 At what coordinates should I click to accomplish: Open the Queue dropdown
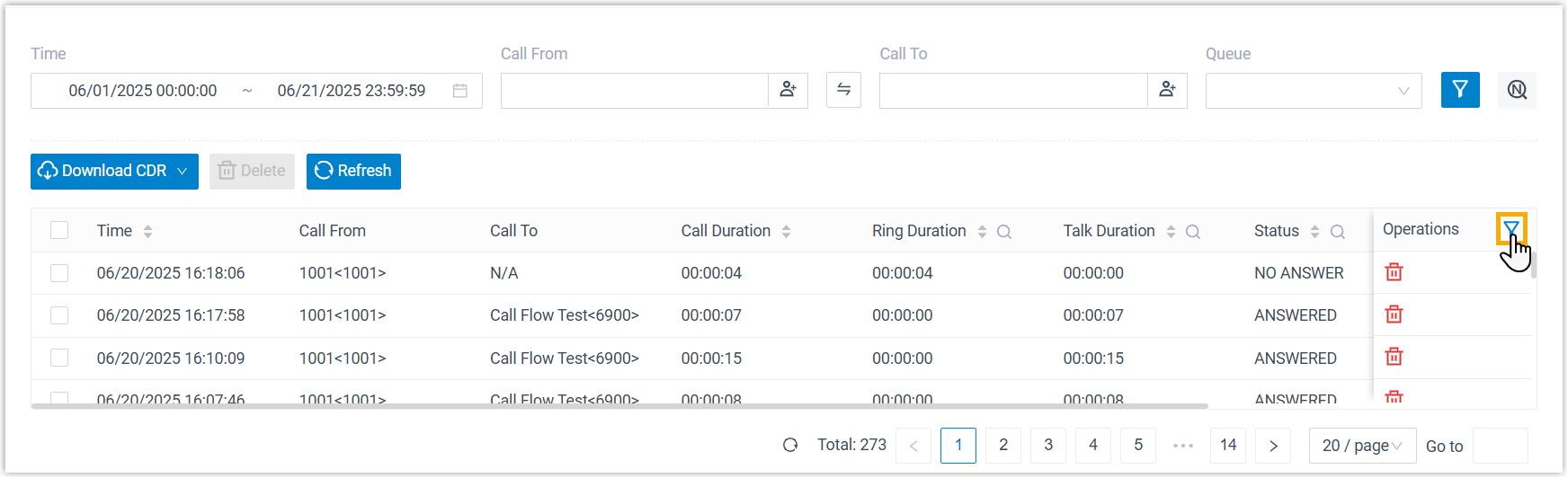[x=1313, y=91]
